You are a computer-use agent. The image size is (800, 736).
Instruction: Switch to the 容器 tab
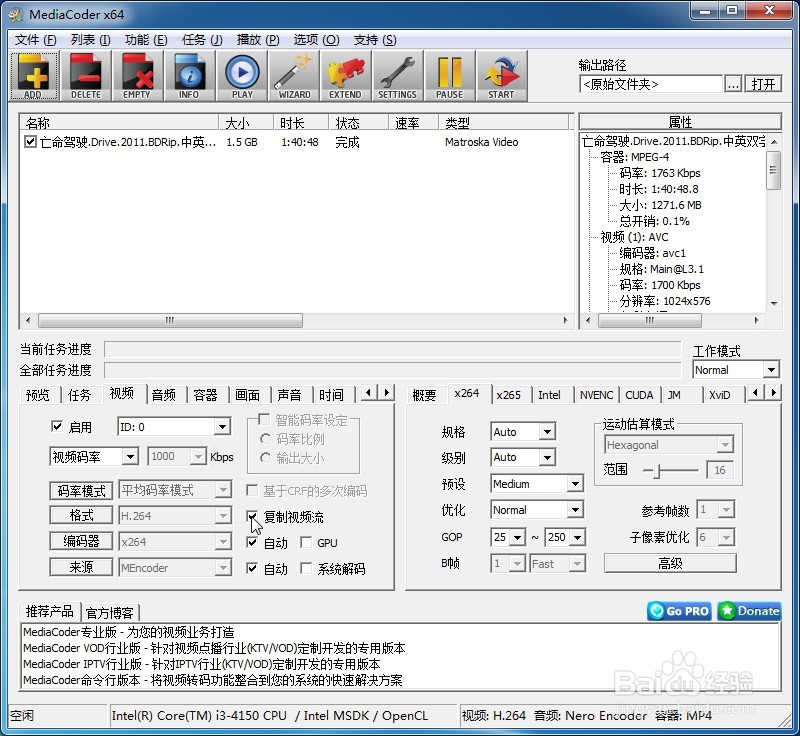[x=206, y=394]
